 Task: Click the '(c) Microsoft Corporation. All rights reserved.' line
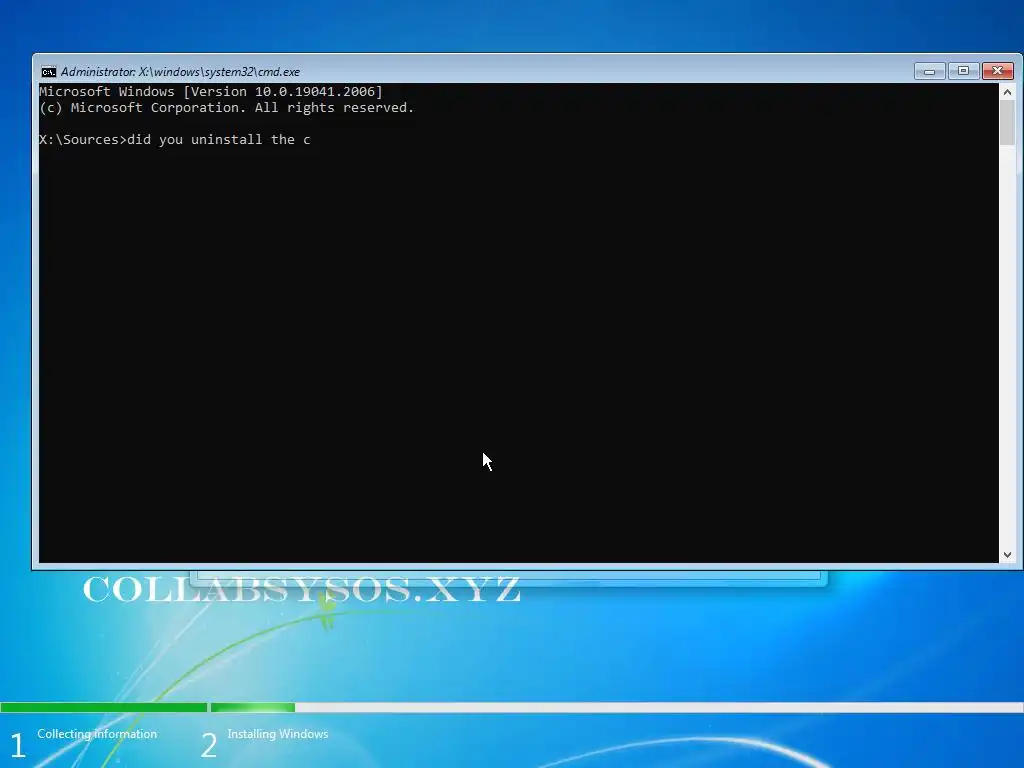click(x=227, y=108)
